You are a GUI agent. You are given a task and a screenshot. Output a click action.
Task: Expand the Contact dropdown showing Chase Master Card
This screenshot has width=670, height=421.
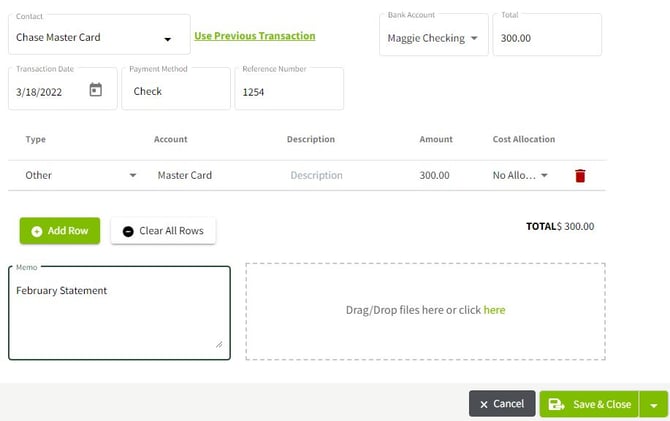(167, 40)
